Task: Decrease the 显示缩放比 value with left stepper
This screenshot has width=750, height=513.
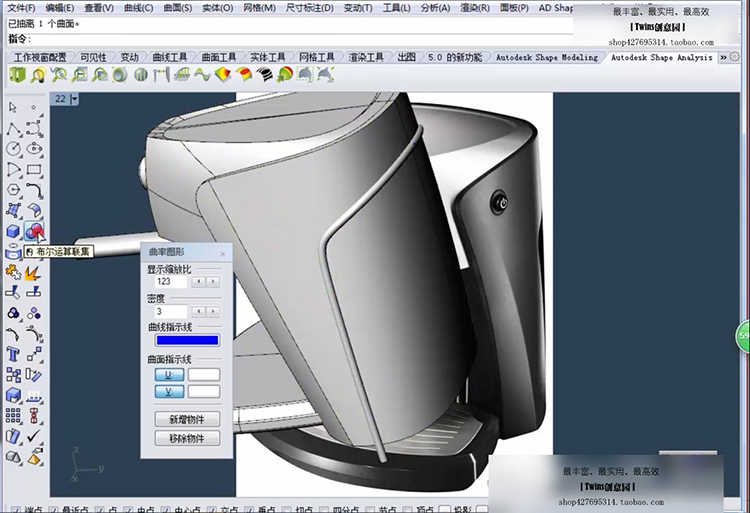Action: (x=198, y=282)
